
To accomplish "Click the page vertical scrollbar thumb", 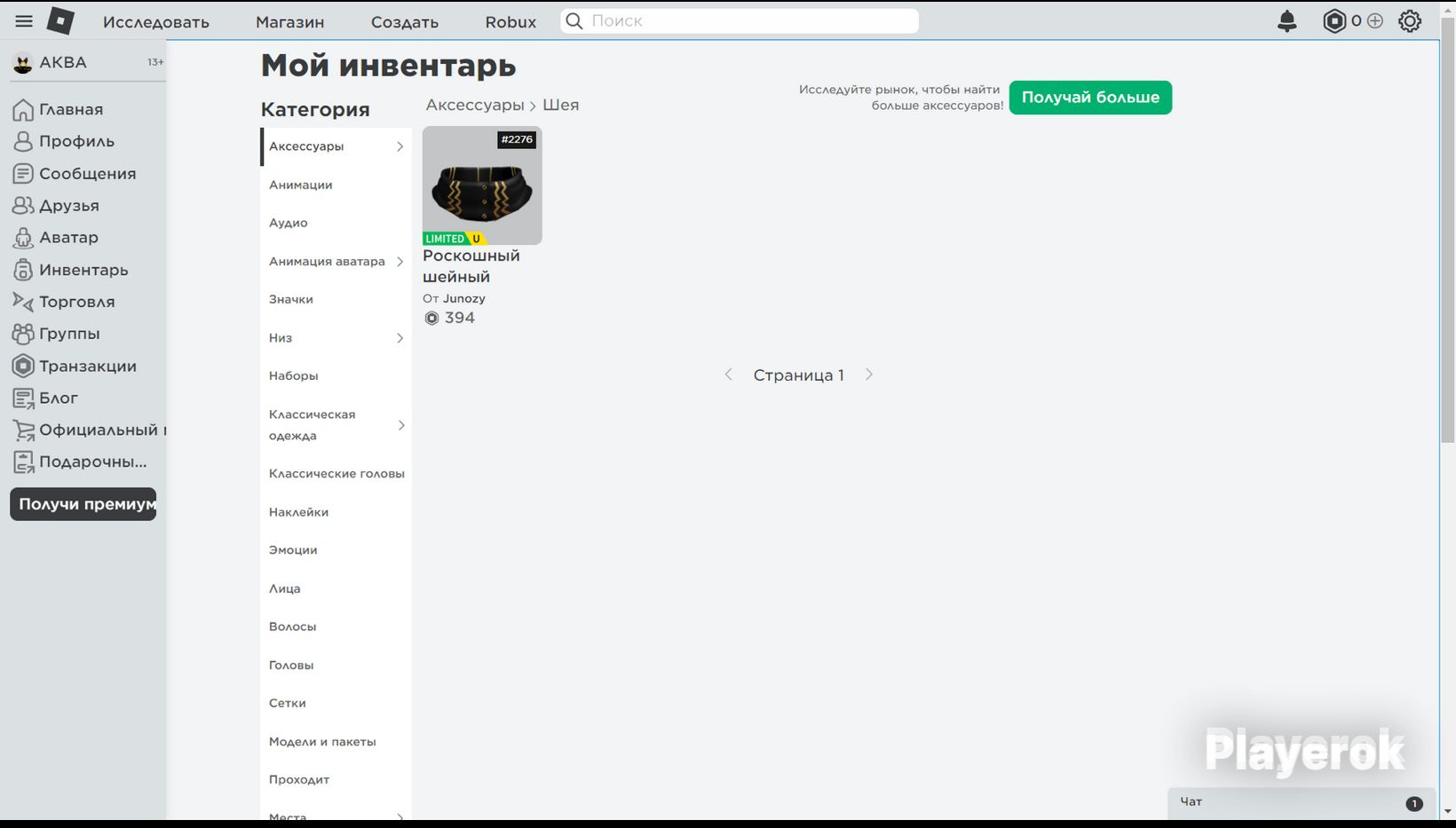I will [1448, 231].
